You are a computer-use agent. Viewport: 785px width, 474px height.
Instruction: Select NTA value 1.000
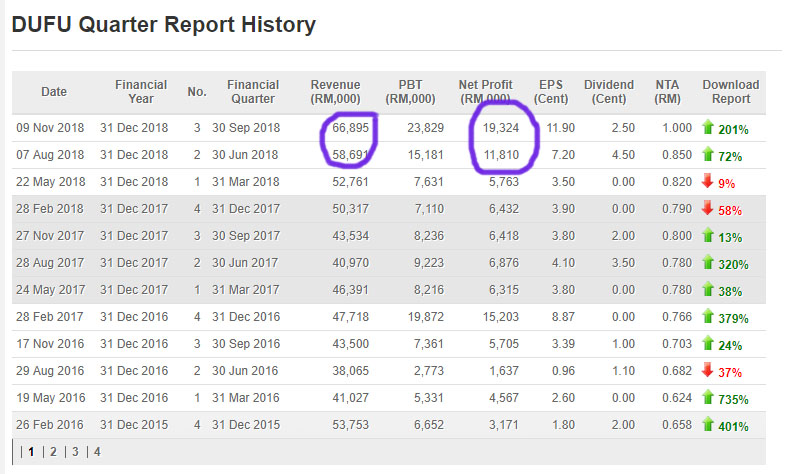tap(677, 128)
